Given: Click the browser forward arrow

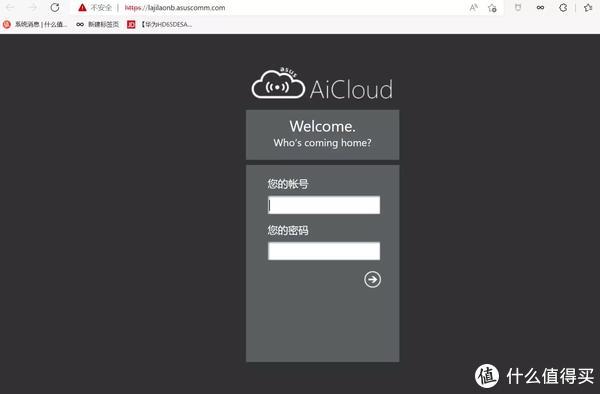Looking at the screenshot, I should point(33,7).
